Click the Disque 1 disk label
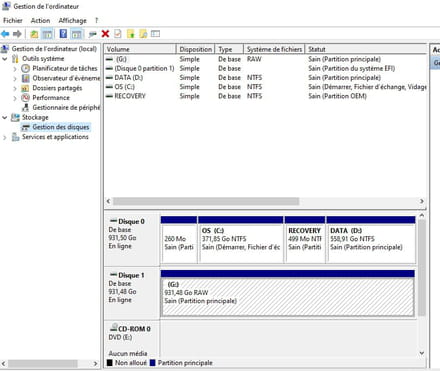440x371 pixels. (x=131, y=275)
